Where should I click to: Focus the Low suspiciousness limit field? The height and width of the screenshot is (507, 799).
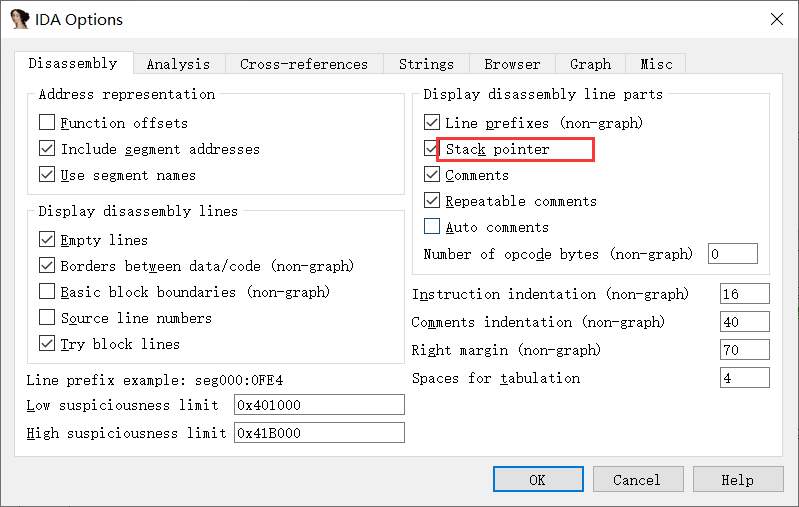tap(319, 405)
